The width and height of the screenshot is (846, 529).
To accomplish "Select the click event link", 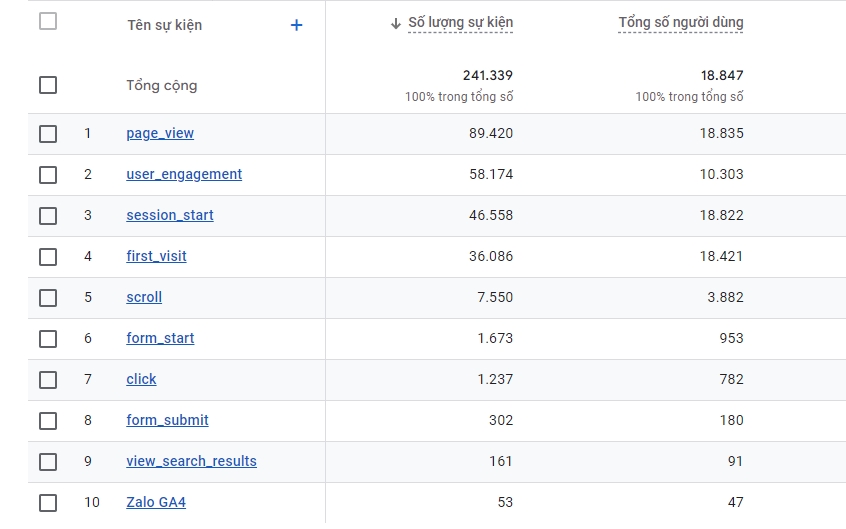I will 141,380.
